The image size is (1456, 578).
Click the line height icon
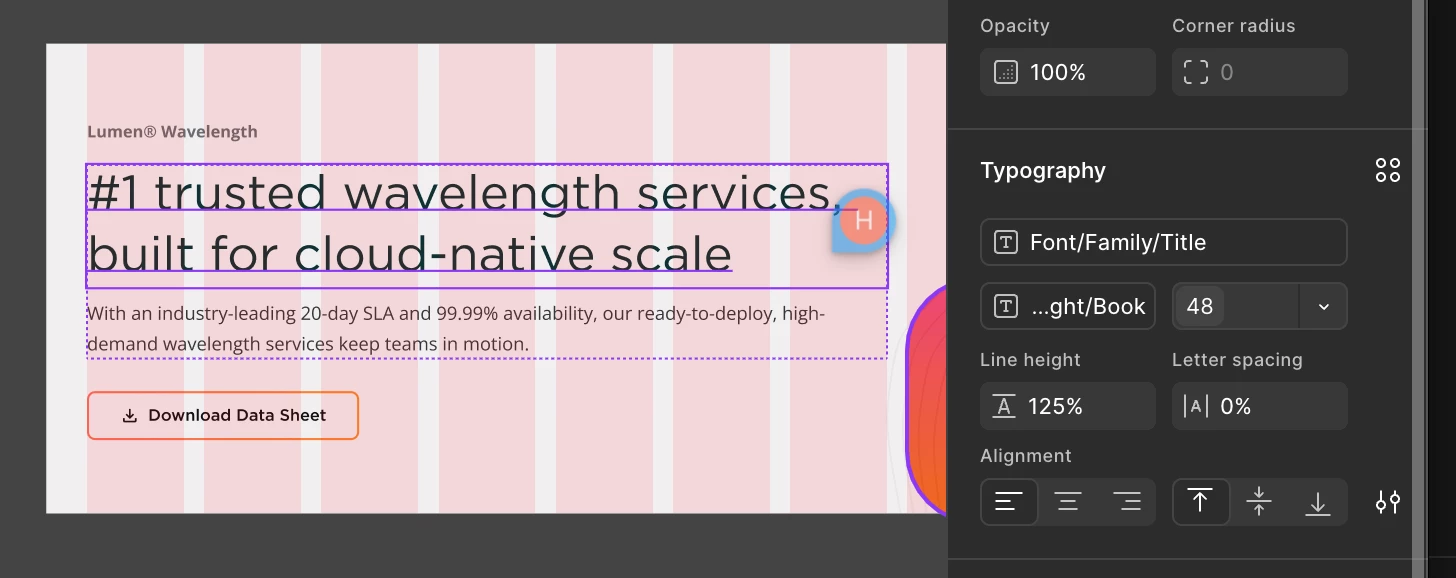coord(1004,406)
